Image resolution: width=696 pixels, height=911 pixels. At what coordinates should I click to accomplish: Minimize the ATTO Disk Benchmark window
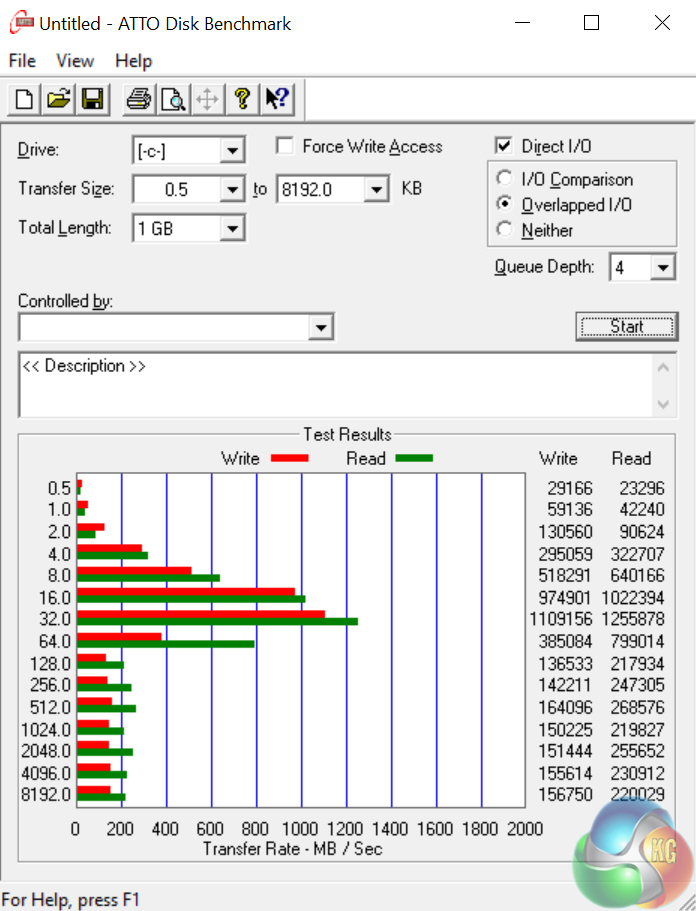(x=522, y=23)
